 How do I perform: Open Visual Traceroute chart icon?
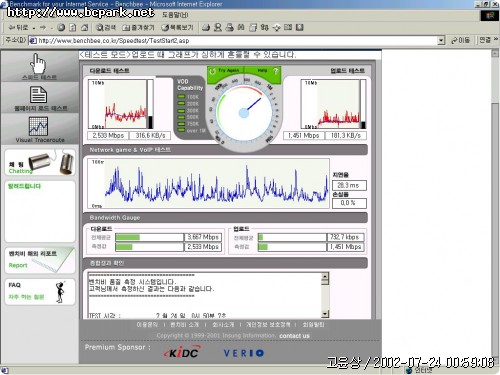click(x=39, y=129)
